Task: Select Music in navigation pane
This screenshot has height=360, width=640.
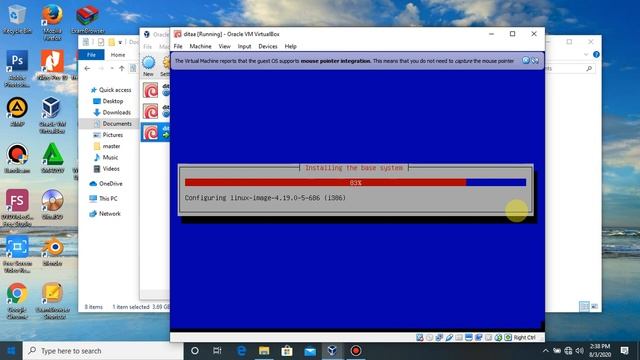Action: (106, 157)
